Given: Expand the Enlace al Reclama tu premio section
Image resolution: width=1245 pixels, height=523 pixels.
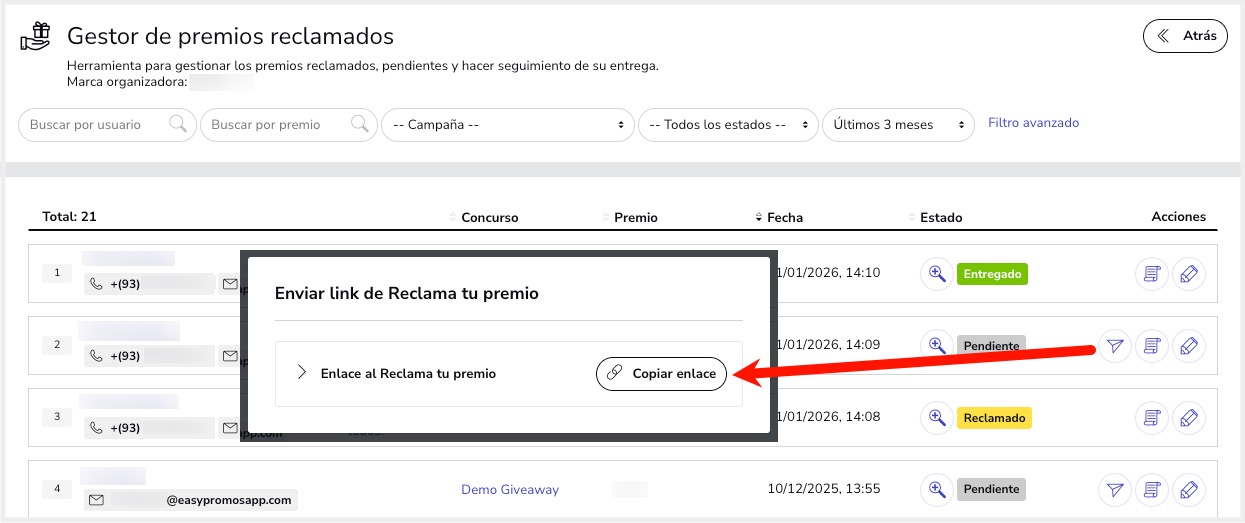Looking at the screenshot, I should point(301,373).
